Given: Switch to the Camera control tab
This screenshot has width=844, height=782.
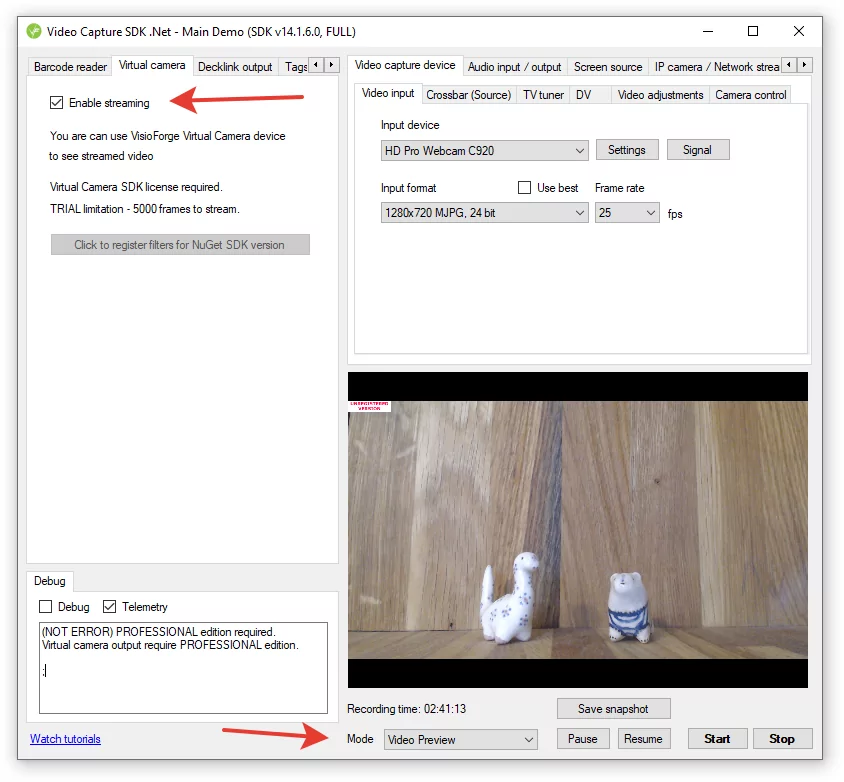Looking at the screenshot, I should [750, 94].
